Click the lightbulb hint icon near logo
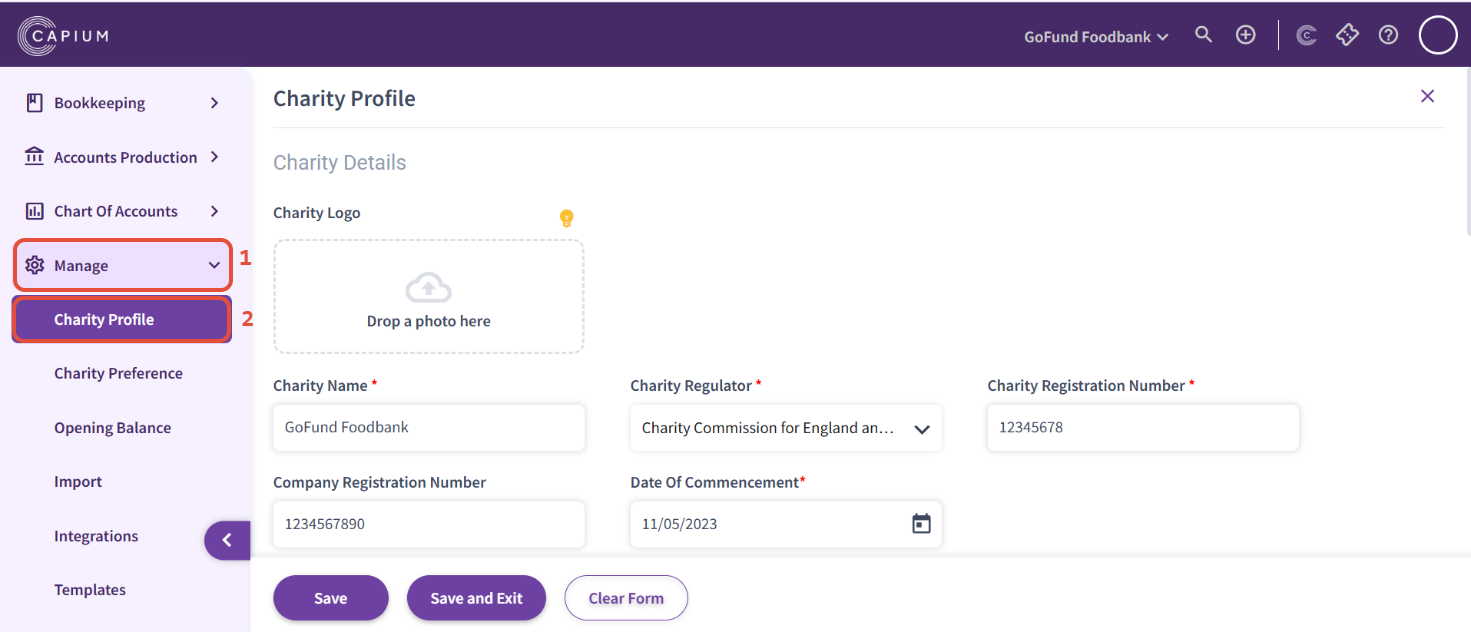1471x632 pixels. pyautogui.click(x=566, y=218)
